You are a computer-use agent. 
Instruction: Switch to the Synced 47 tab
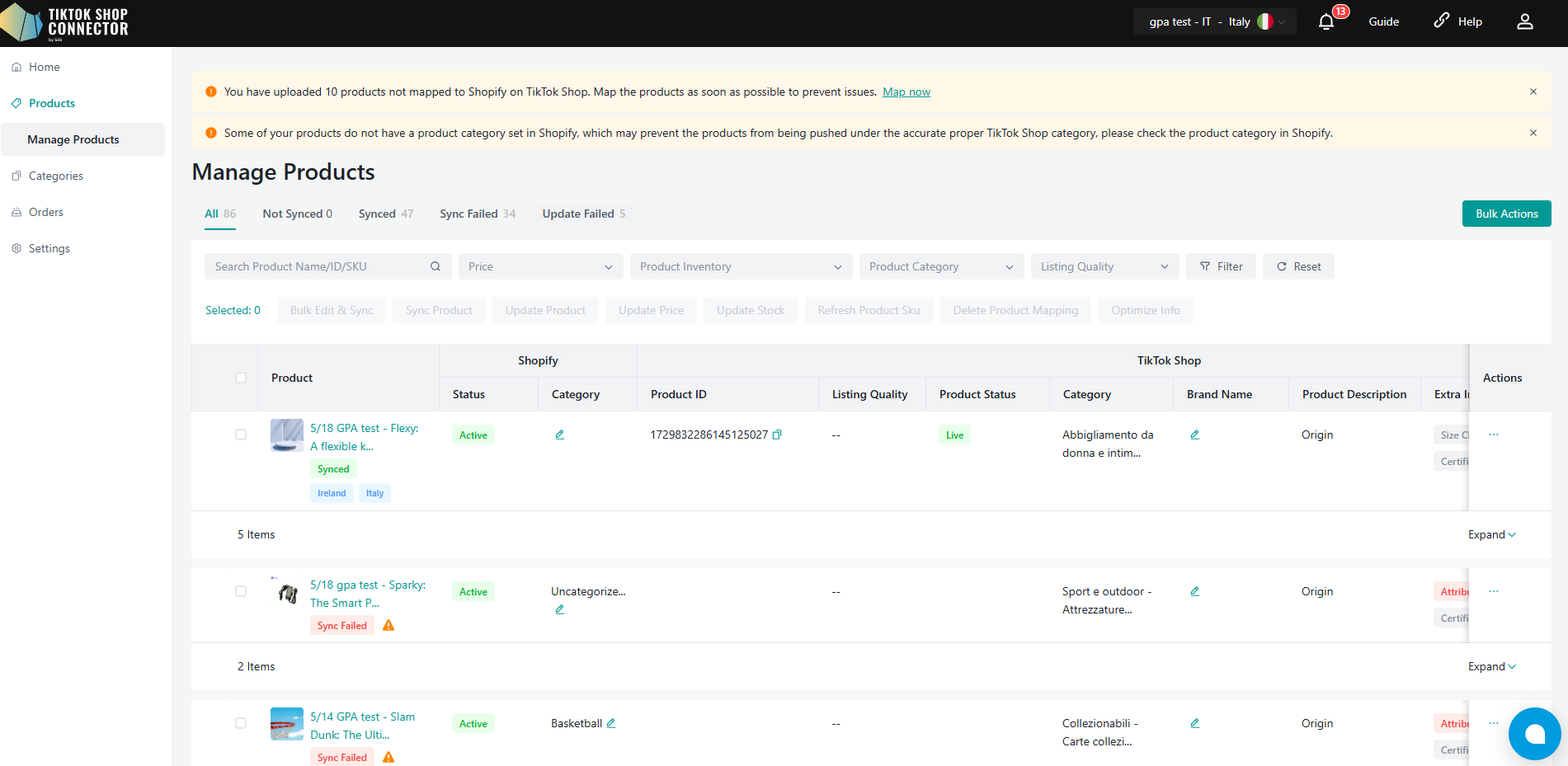386,214
